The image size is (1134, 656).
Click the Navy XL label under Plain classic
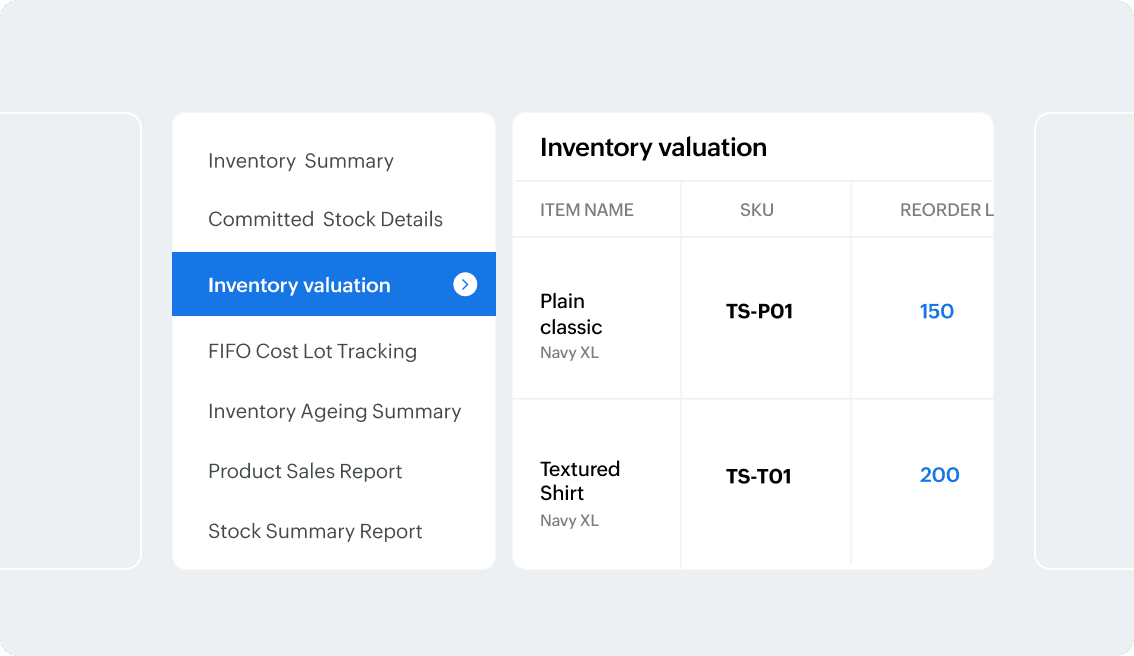click(x=569, y=352)
